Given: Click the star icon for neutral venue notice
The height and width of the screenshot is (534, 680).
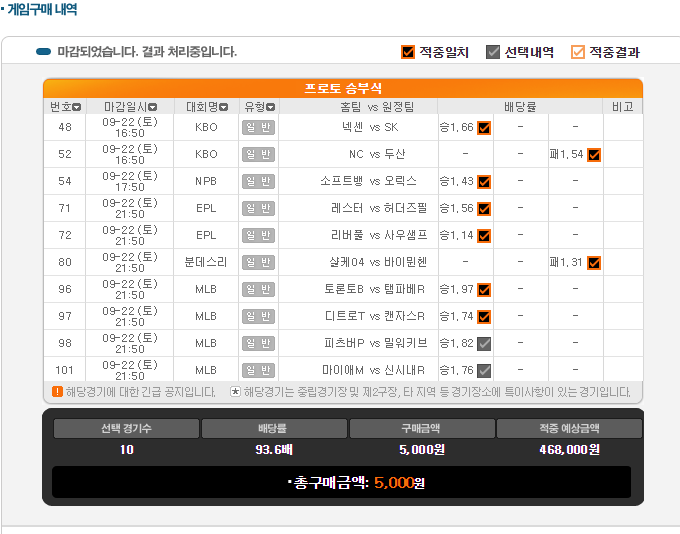Looking at the screenshot, I should coord(235,392).
